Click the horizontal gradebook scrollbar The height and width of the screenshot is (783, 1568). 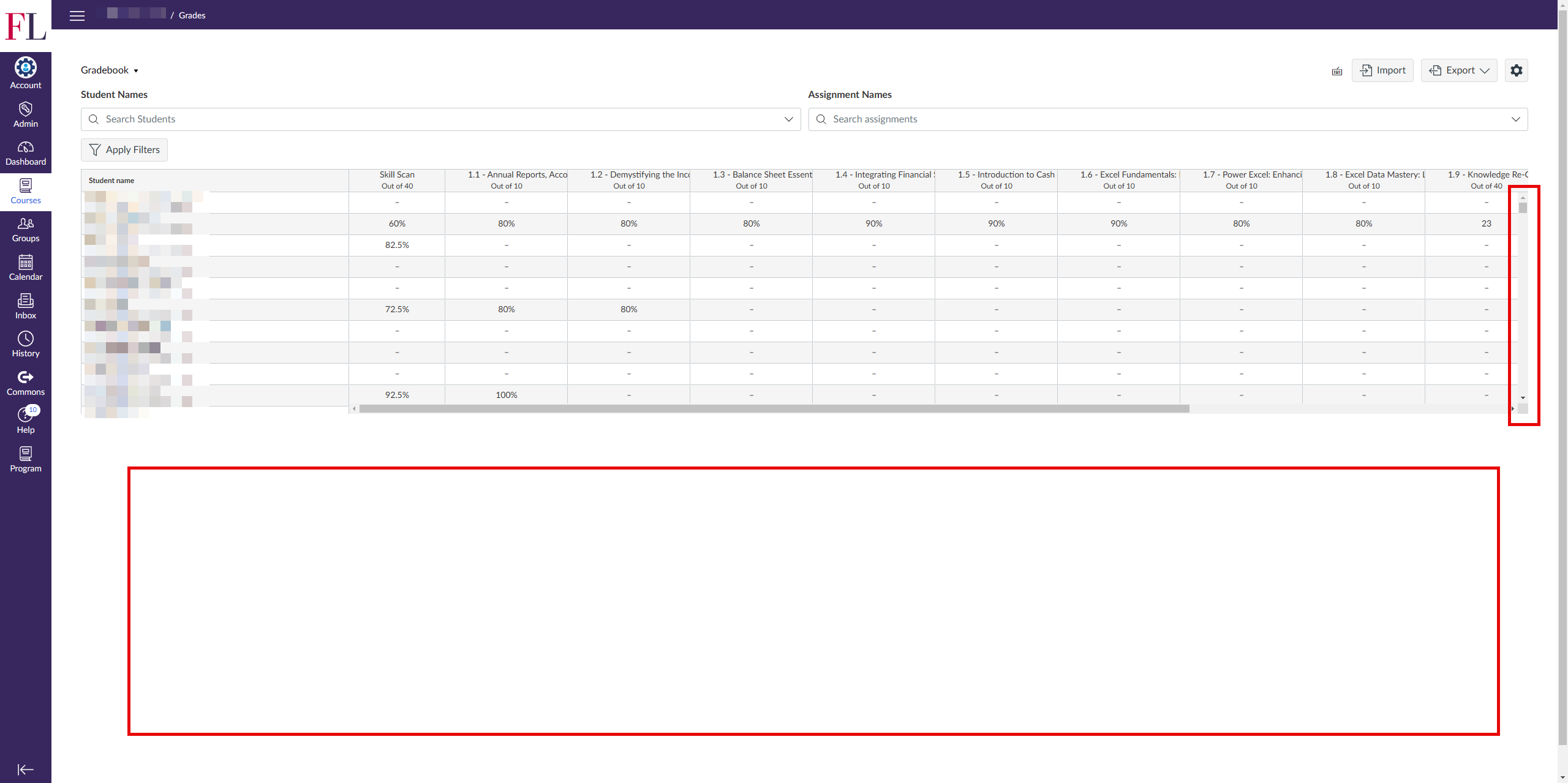pyautogui.click(x=774, y=408)
